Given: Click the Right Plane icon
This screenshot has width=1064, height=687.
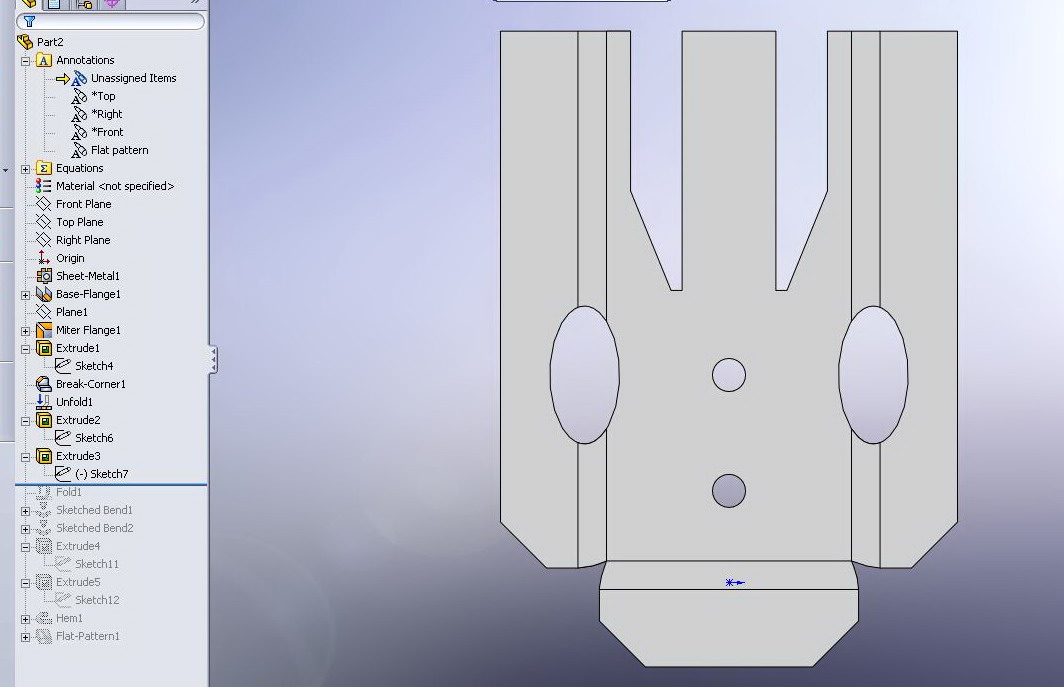Looking at the screenshot, I should 43,240.
